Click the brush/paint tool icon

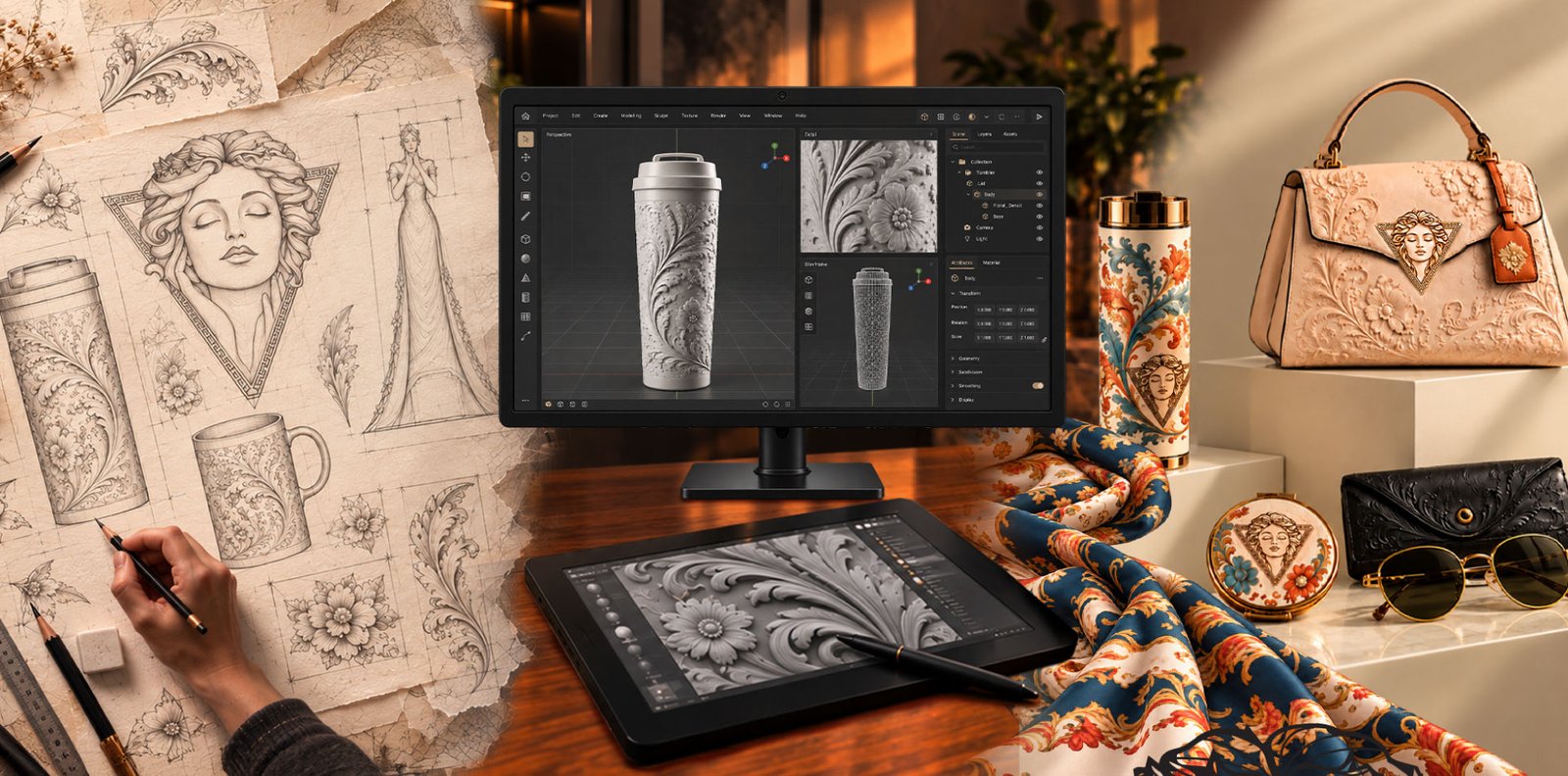[x=525, y=216]
